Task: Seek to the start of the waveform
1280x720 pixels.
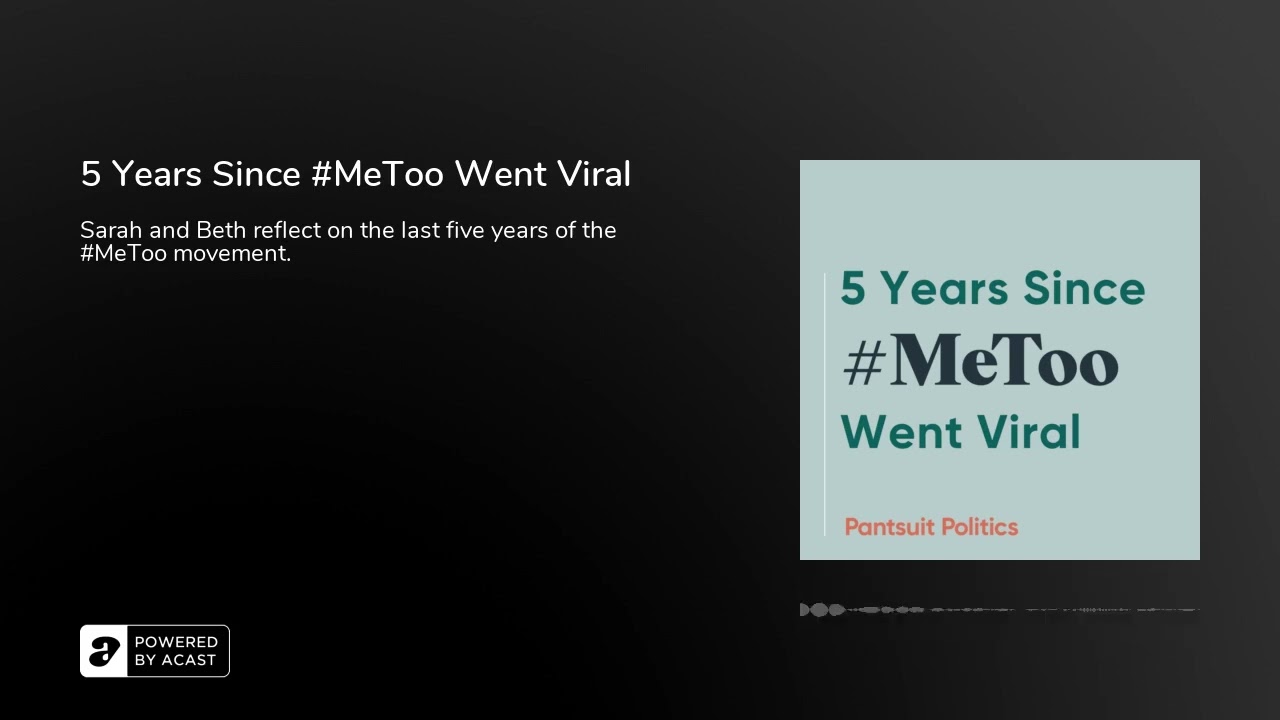Action: coord(802,610)
